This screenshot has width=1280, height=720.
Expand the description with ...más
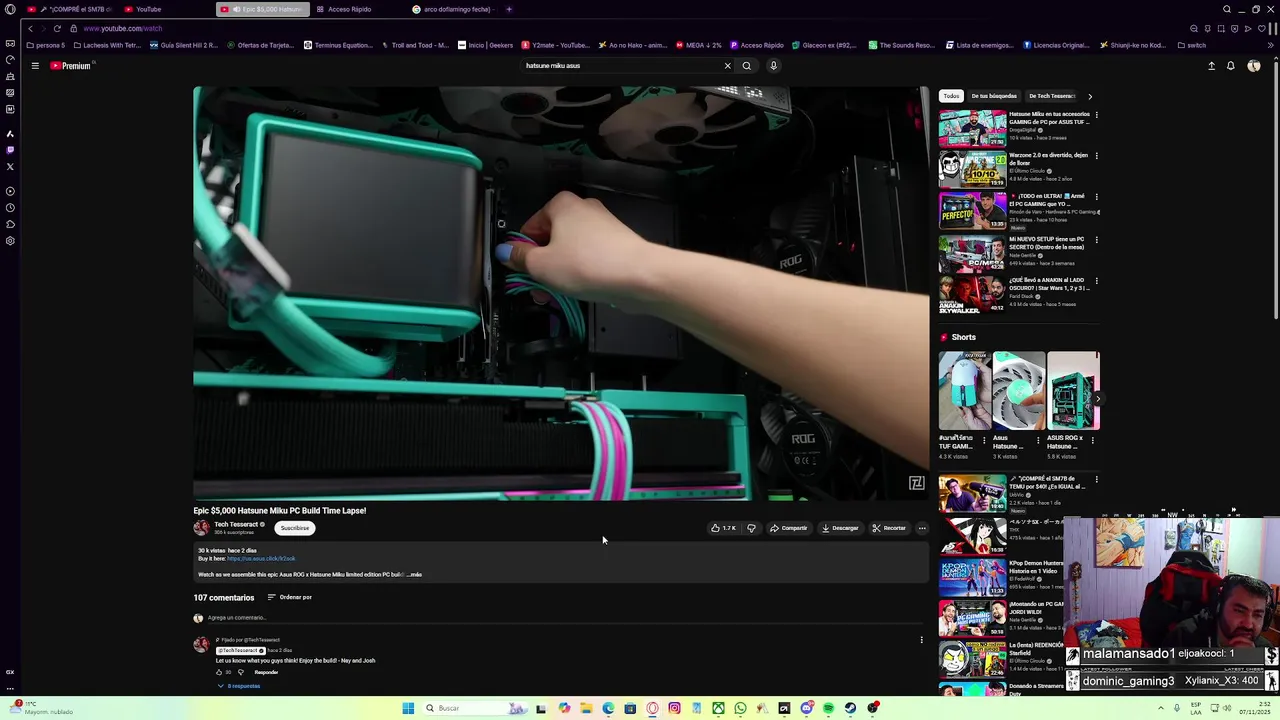pos(414,575)
